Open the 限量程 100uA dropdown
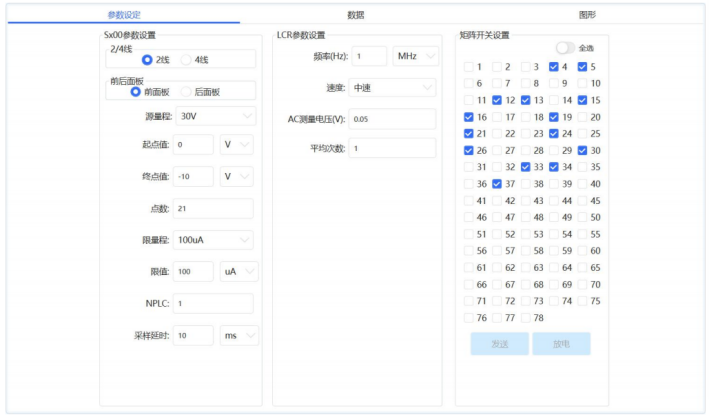Screen dimensions: 709x417 coord(214,240)
